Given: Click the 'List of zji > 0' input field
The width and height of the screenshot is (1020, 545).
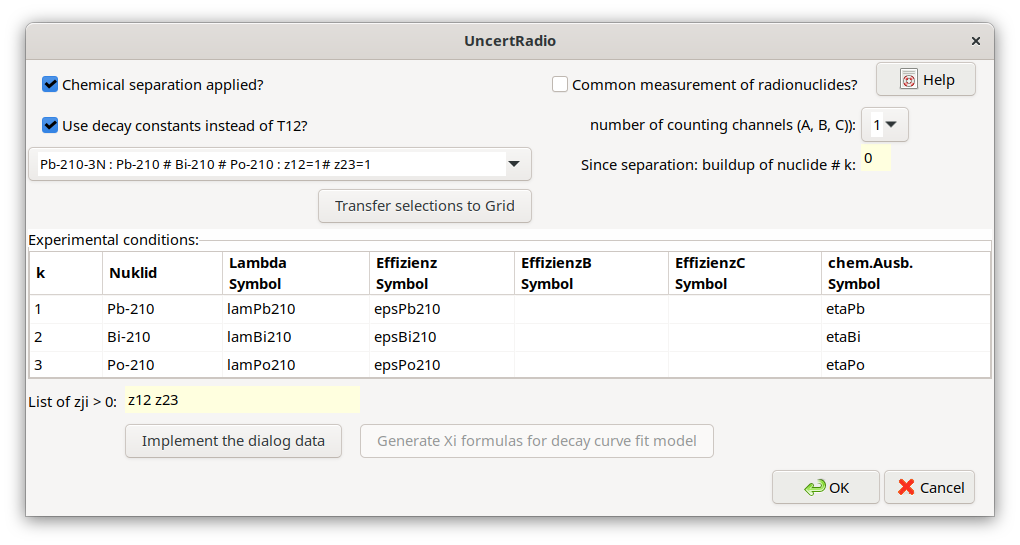Looking at the screenshot, I should click(x=242, y=400).
